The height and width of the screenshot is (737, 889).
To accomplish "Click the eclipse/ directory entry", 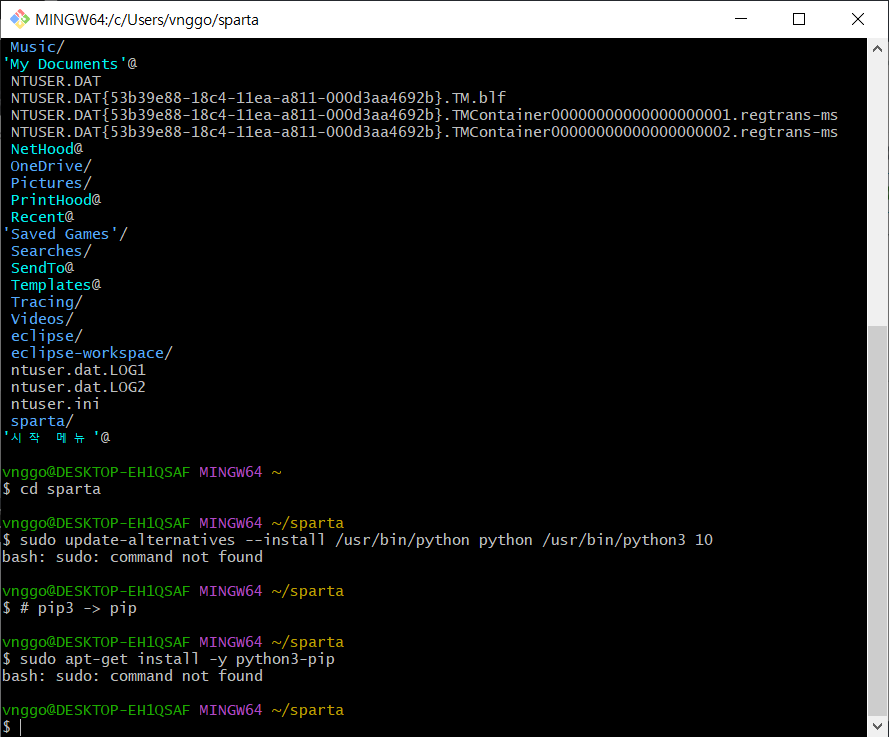I will (x=46, y=336).
